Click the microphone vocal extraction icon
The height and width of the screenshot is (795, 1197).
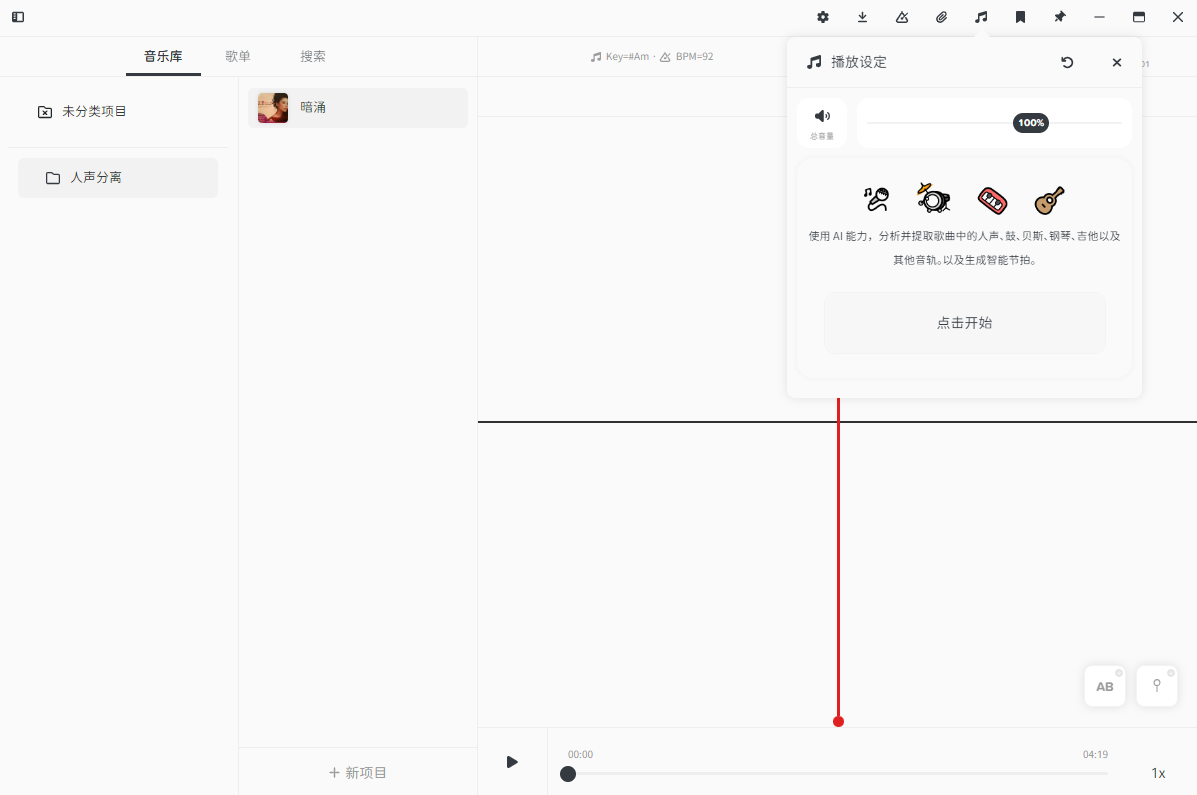tap(875, 199)
